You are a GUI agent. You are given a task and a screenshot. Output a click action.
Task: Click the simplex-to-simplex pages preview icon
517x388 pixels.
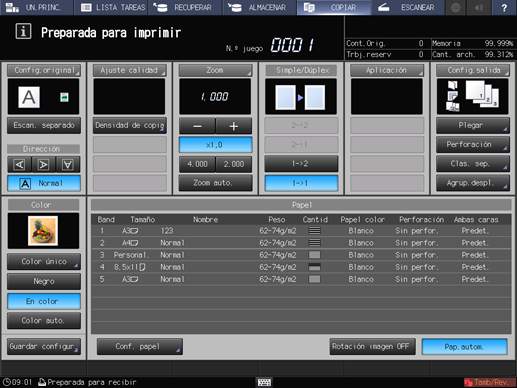[x=300, y=97]
